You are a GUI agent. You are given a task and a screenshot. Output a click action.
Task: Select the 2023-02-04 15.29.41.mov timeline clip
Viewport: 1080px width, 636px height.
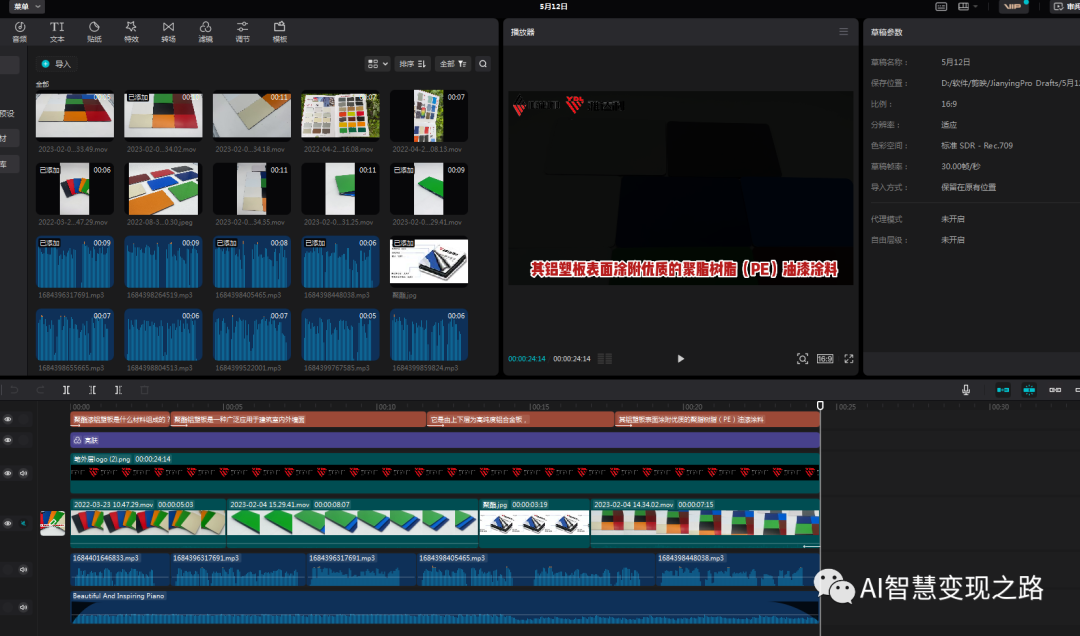(353, 523)
